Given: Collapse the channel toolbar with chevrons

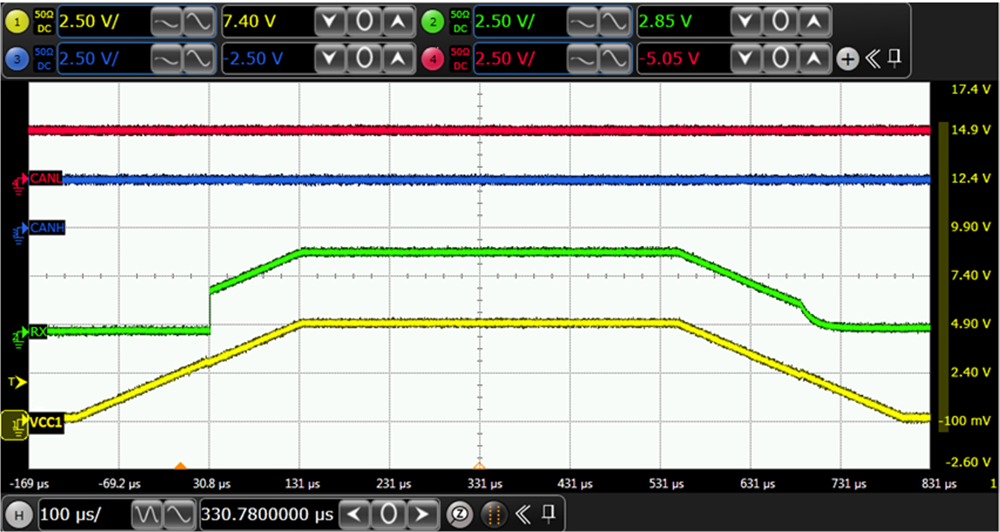Looking at the screenshot, I should coord(872,58).
